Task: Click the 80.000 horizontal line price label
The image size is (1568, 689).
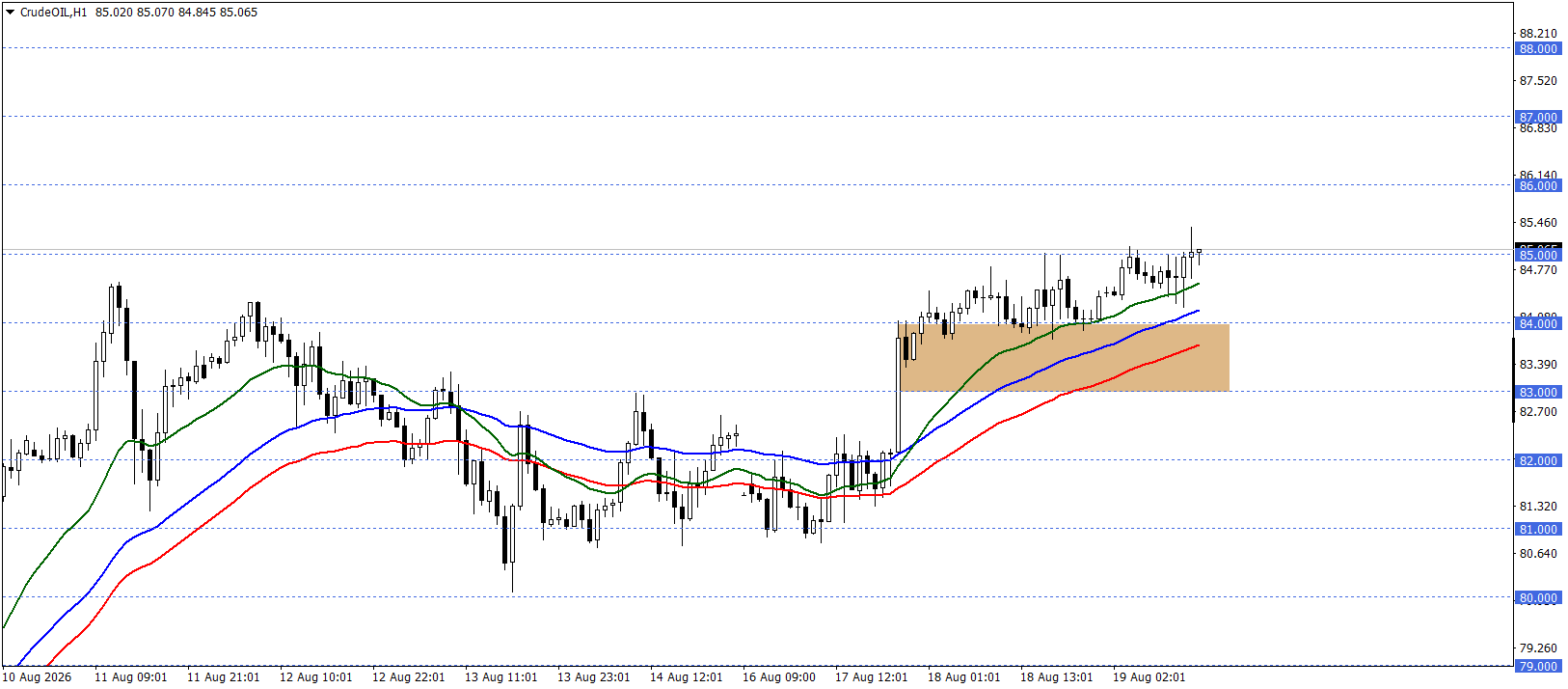Action: (x=1538, y=597)
